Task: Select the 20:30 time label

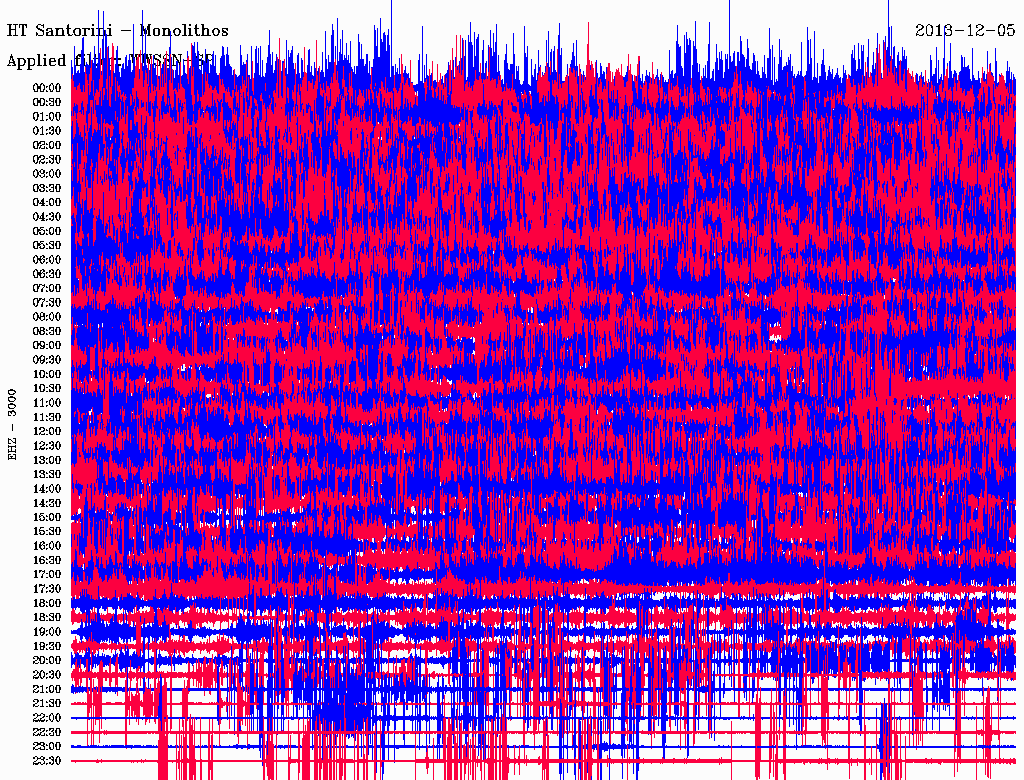Action: coord(47,675)
